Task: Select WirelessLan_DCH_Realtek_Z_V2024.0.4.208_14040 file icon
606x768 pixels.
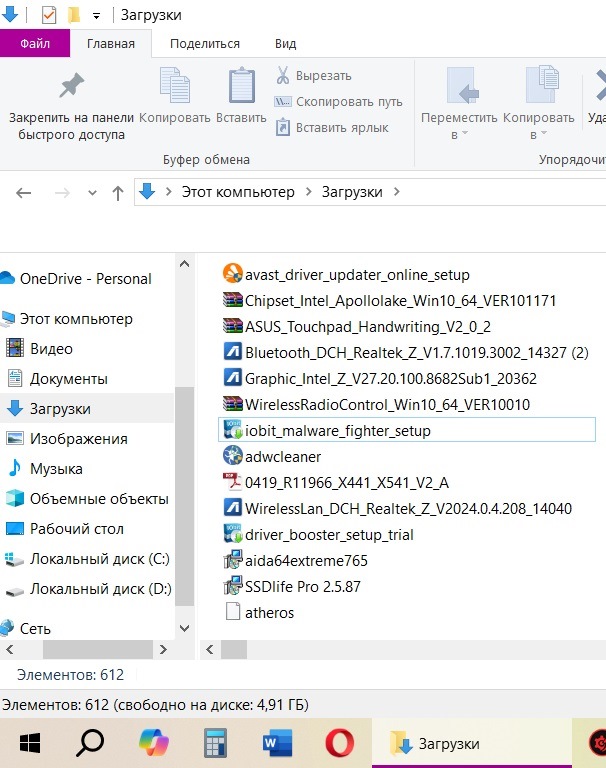Action: 233,507
